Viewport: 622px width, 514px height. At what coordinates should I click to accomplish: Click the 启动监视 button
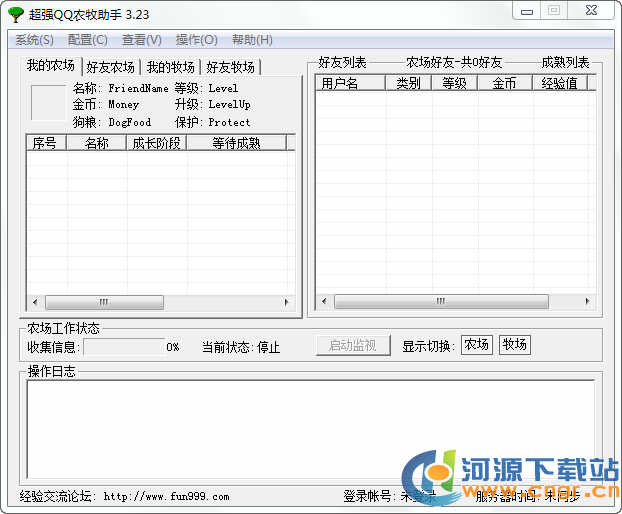353,345
